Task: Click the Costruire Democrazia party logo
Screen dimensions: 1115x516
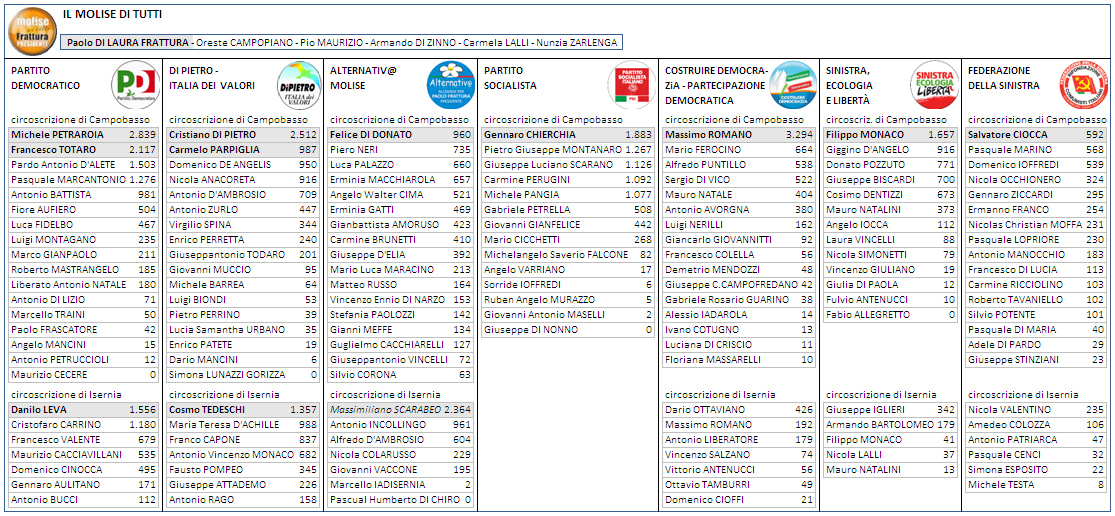Action: click(x=792, y=84)
